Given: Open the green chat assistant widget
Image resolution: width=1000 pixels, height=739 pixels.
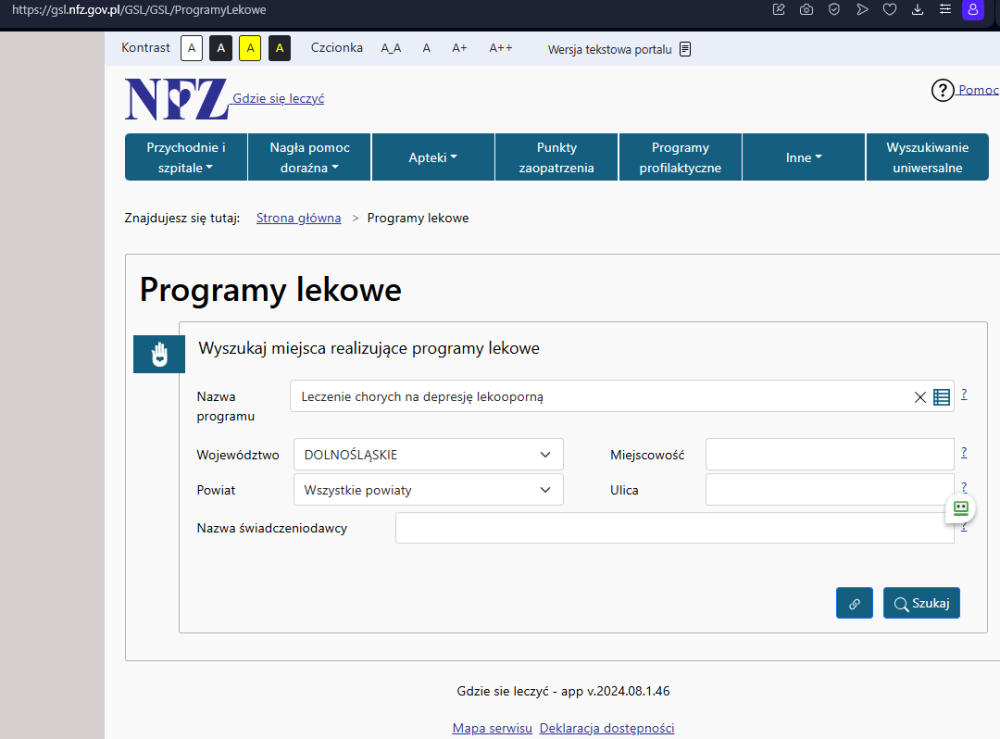Looking at the screenshot, I should click(x=961, y=508).
